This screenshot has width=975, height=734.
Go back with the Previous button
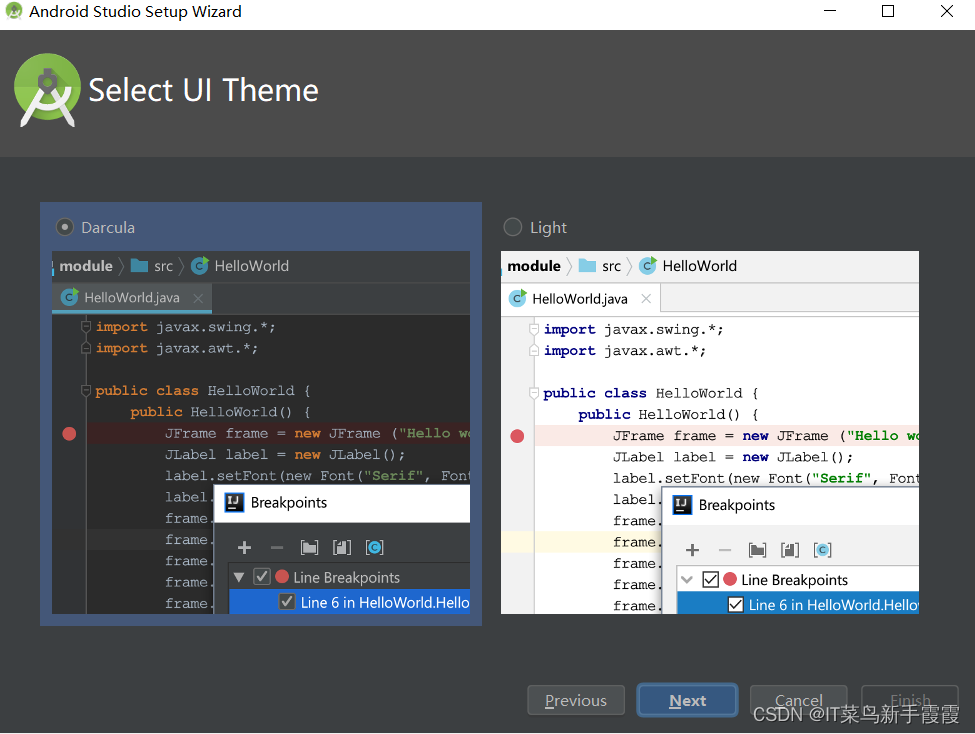pyautogui.click(x=576, y=700)
